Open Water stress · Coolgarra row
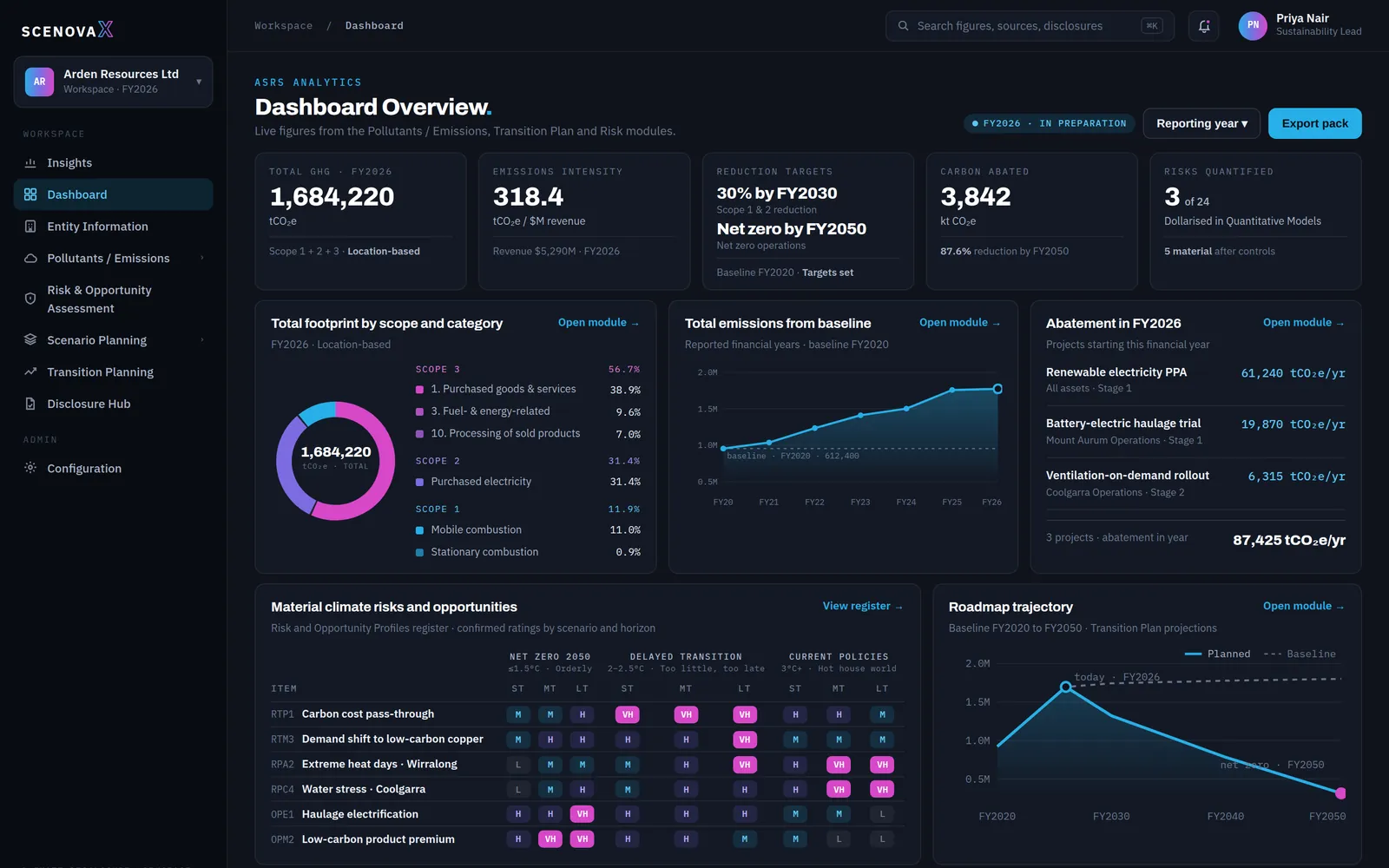The width and height of the screenshot is (1389, 868). [x=587, y=789]
